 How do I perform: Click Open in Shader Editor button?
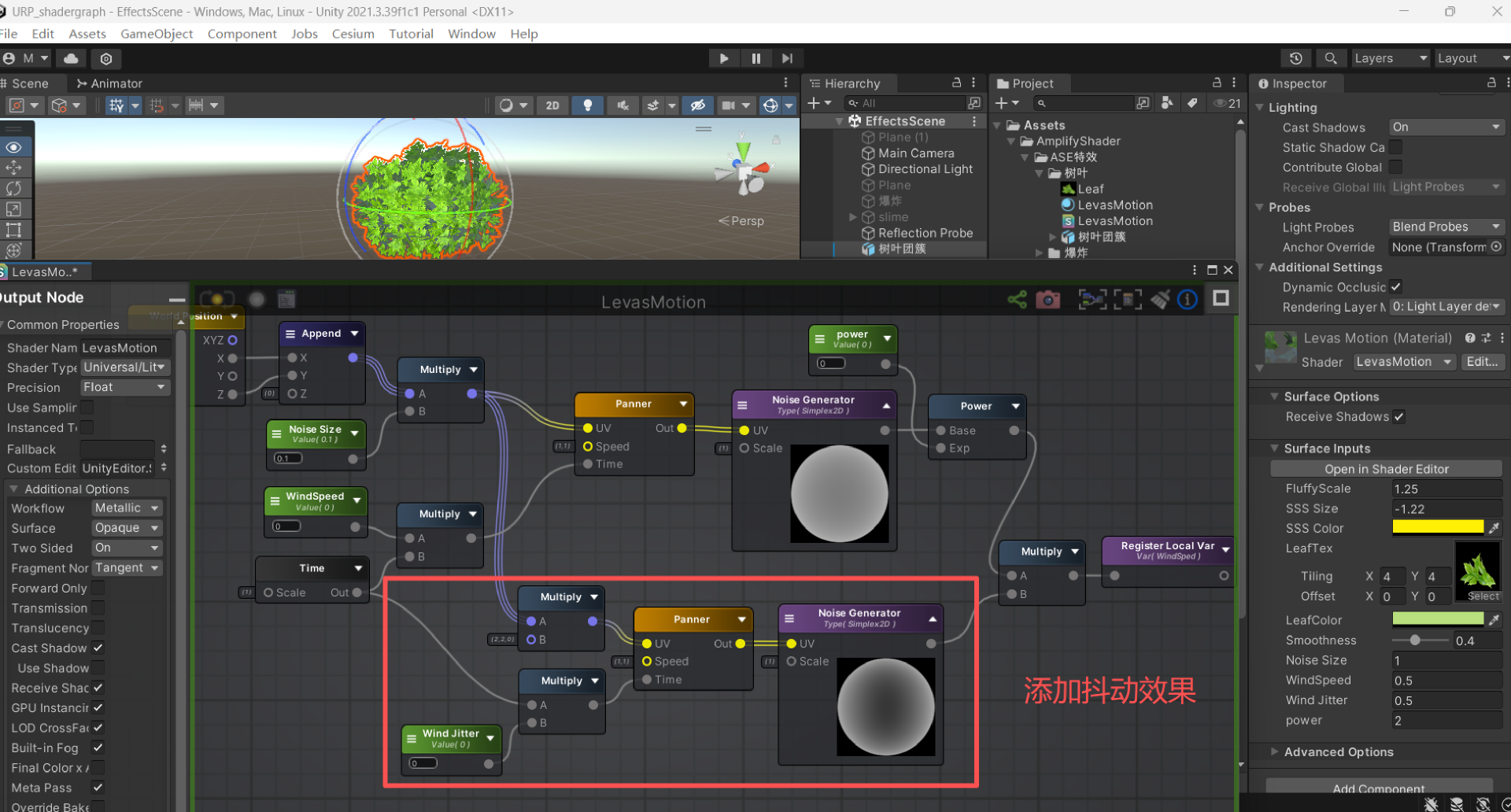tap(1386, 469)
